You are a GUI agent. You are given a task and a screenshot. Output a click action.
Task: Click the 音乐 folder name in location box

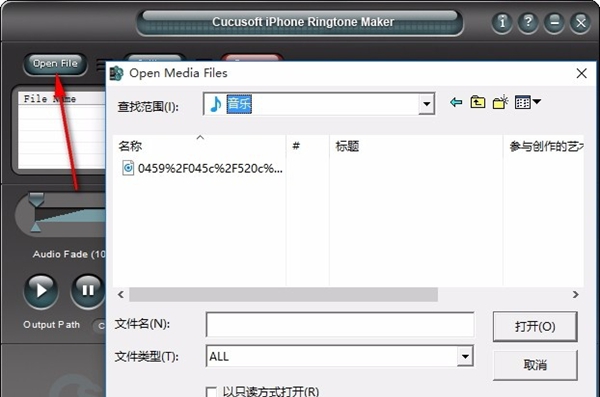pos(239,104)
